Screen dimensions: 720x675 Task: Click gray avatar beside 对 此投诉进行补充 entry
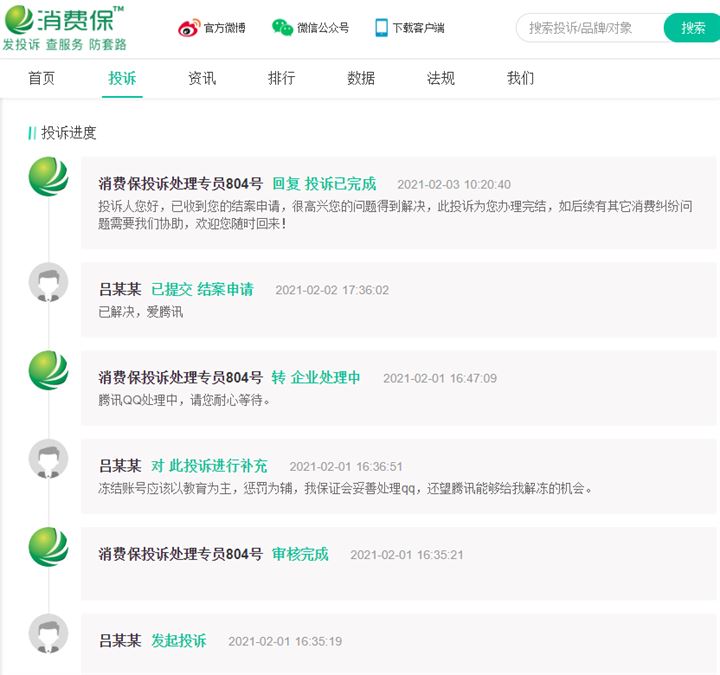click(48, 458)
